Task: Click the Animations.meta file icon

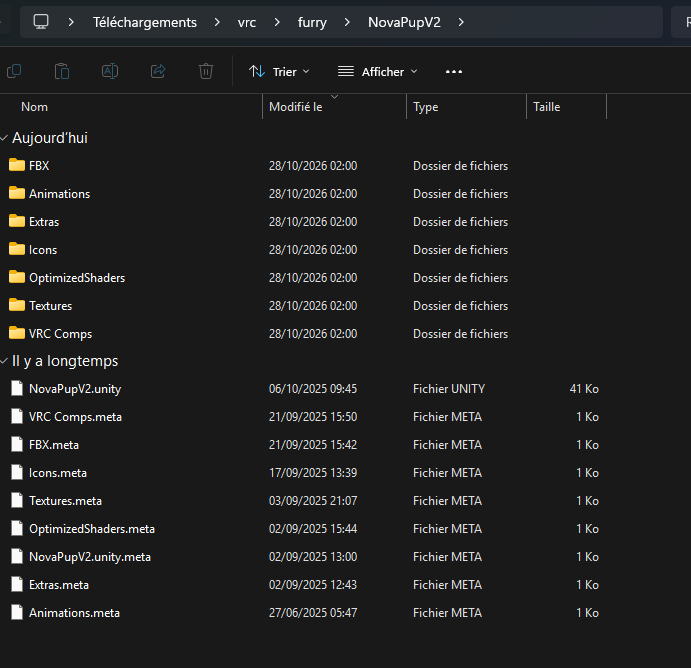Action: click(x=17, y=612)
